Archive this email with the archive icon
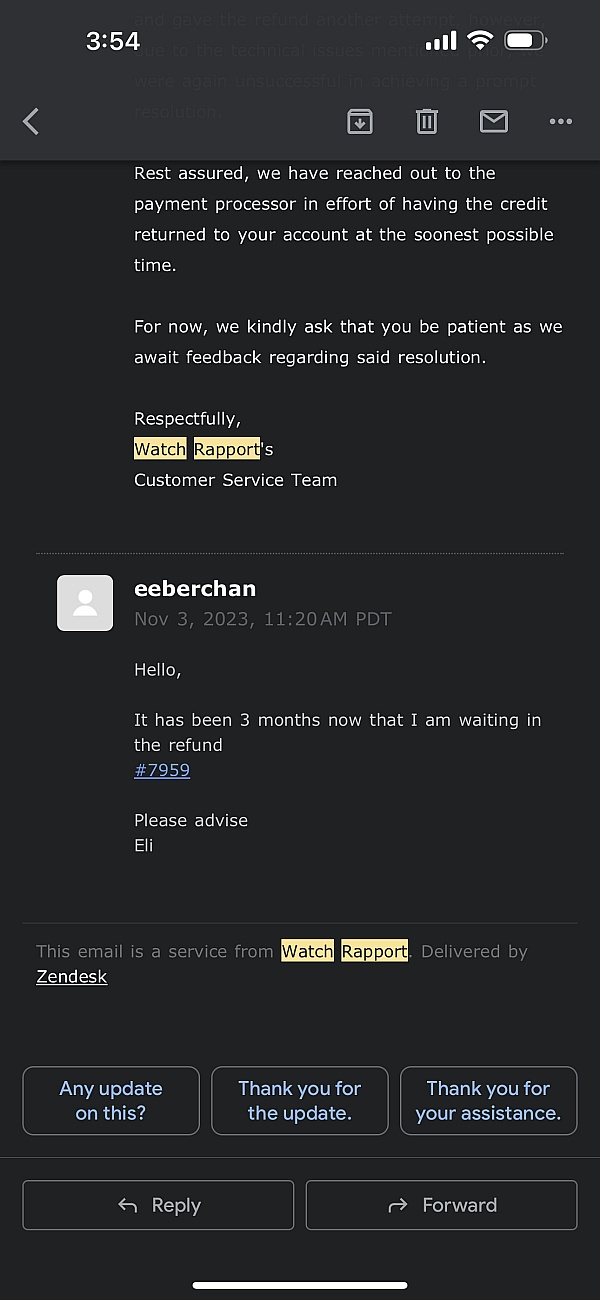Image resolution: width=600 pixels, height=1300 pixels. coord(360,122)
